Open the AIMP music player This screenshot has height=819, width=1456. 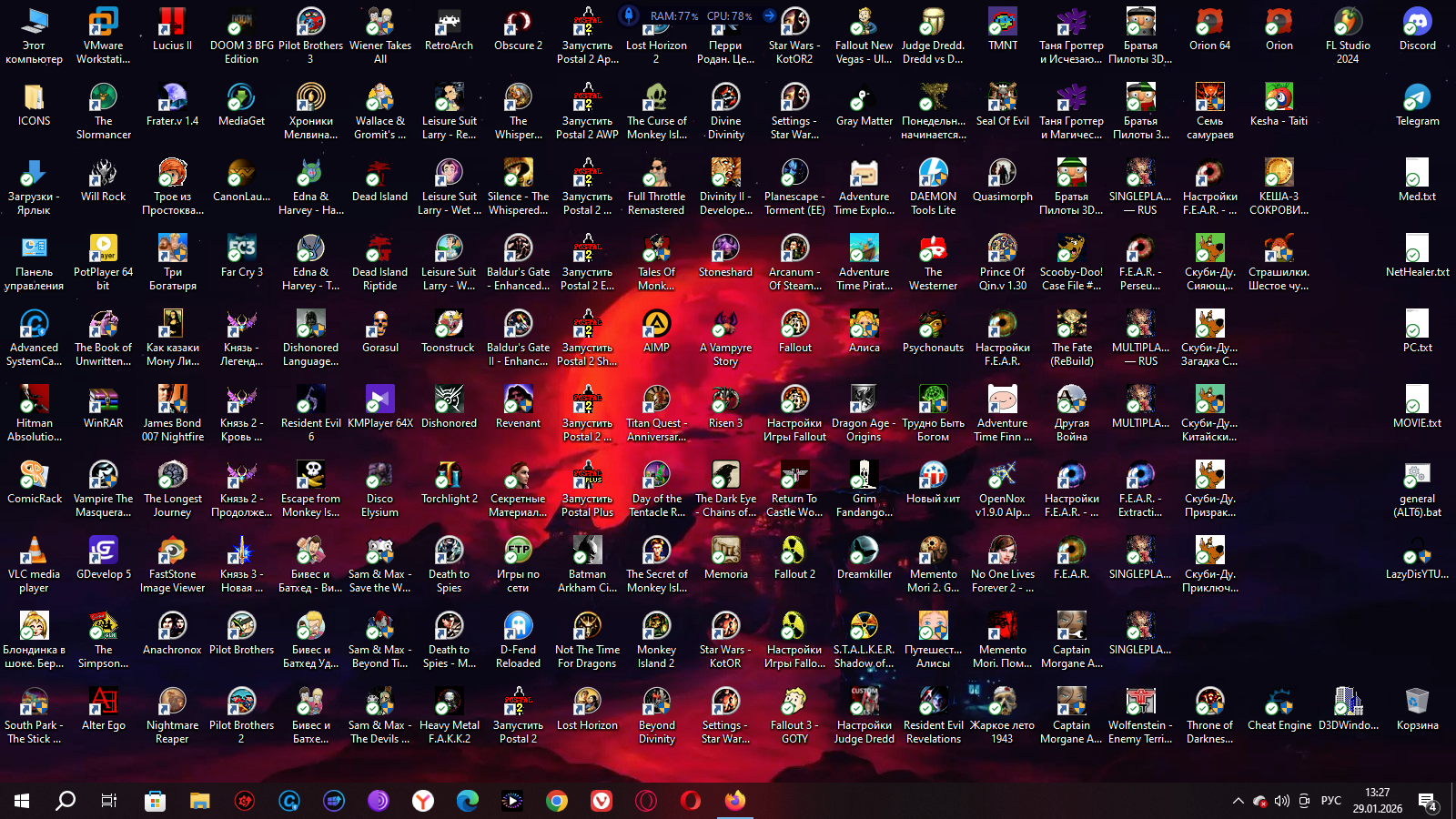(656, 324)
